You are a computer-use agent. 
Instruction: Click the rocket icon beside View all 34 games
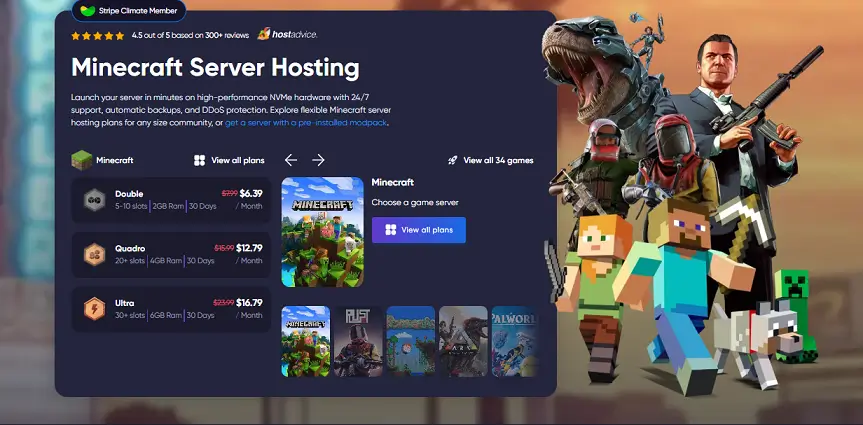tap(453, 160)
